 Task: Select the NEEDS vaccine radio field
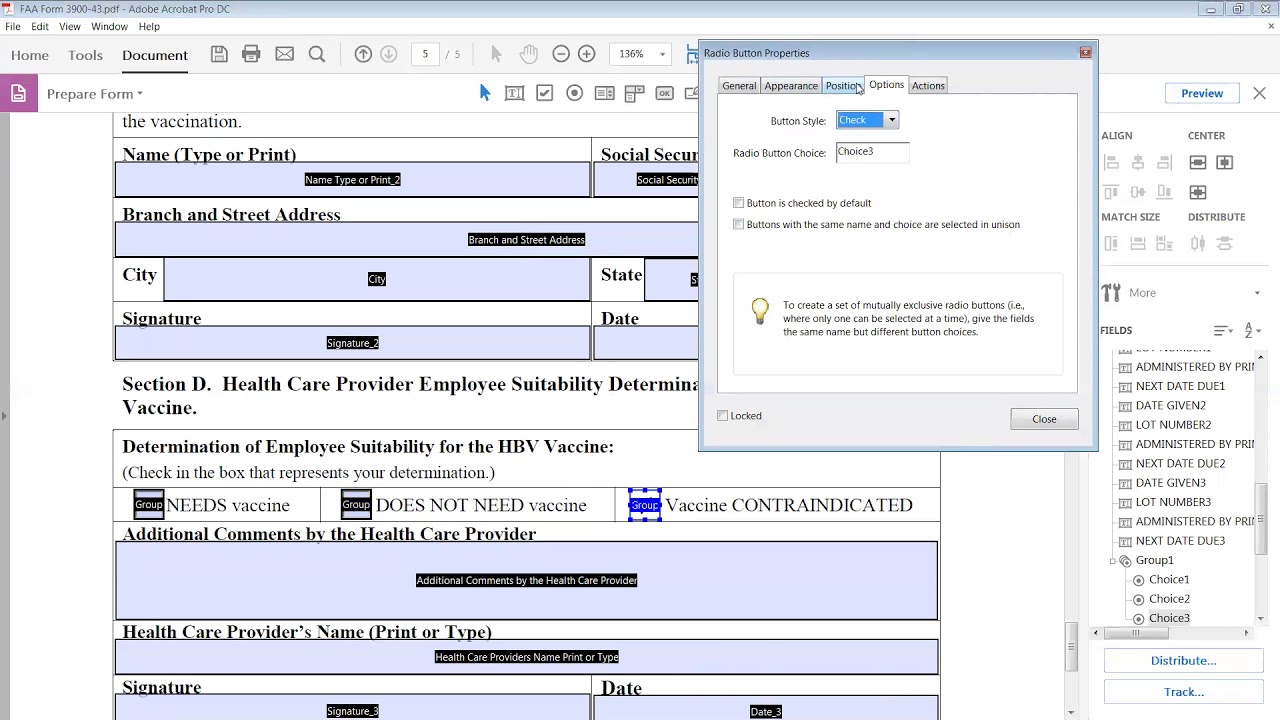(x=148, y=505)
